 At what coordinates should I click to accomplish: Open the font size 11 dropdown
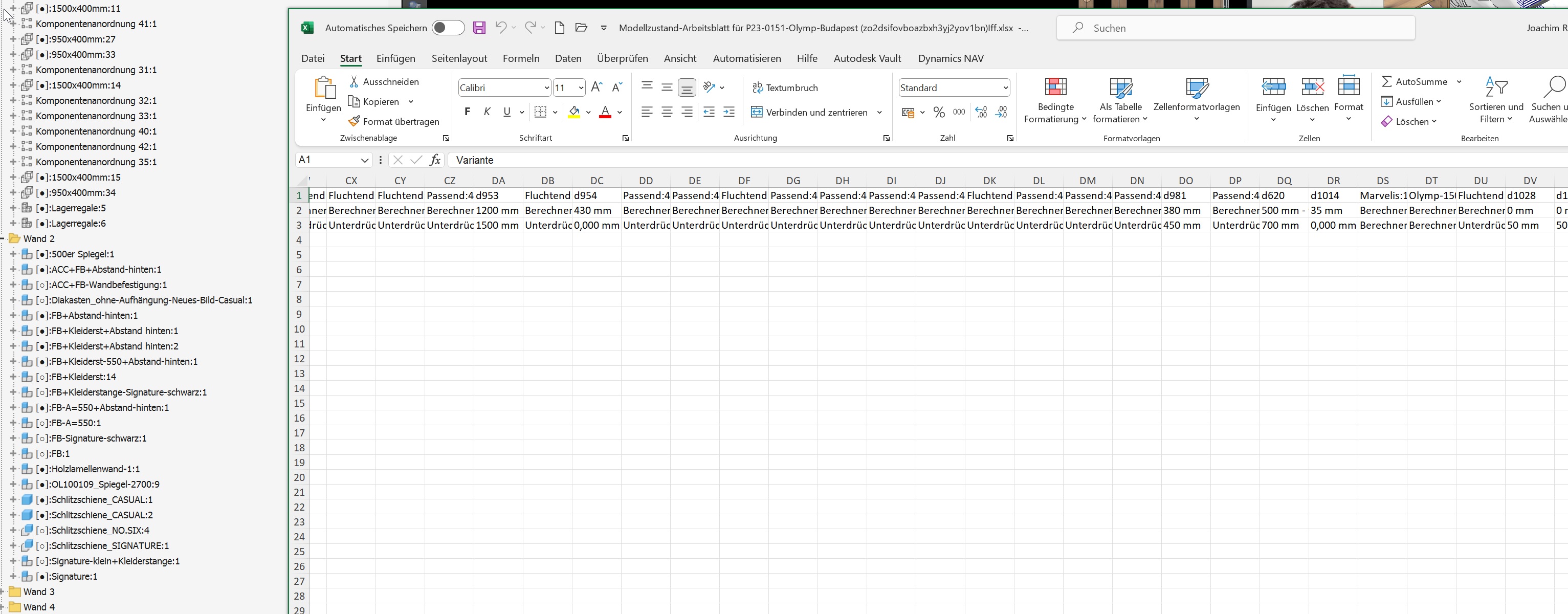pyautogui.click(x=581, y=87)
